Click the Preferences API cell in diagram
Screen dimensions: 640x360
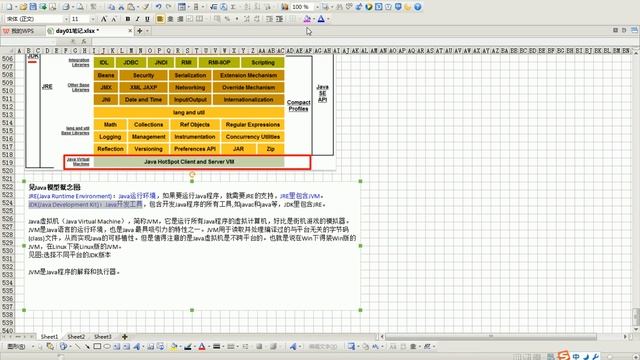point(195,149)
